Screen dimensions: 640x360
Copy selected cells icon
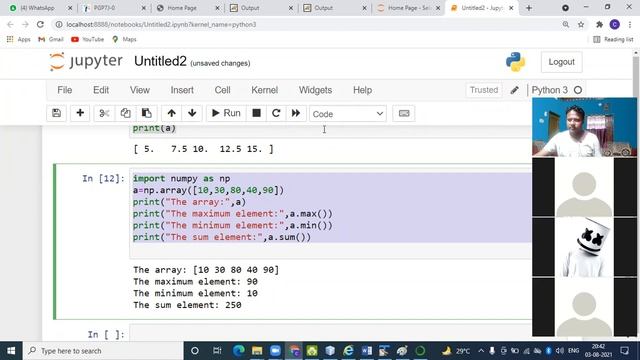click(x=125, y=113)
